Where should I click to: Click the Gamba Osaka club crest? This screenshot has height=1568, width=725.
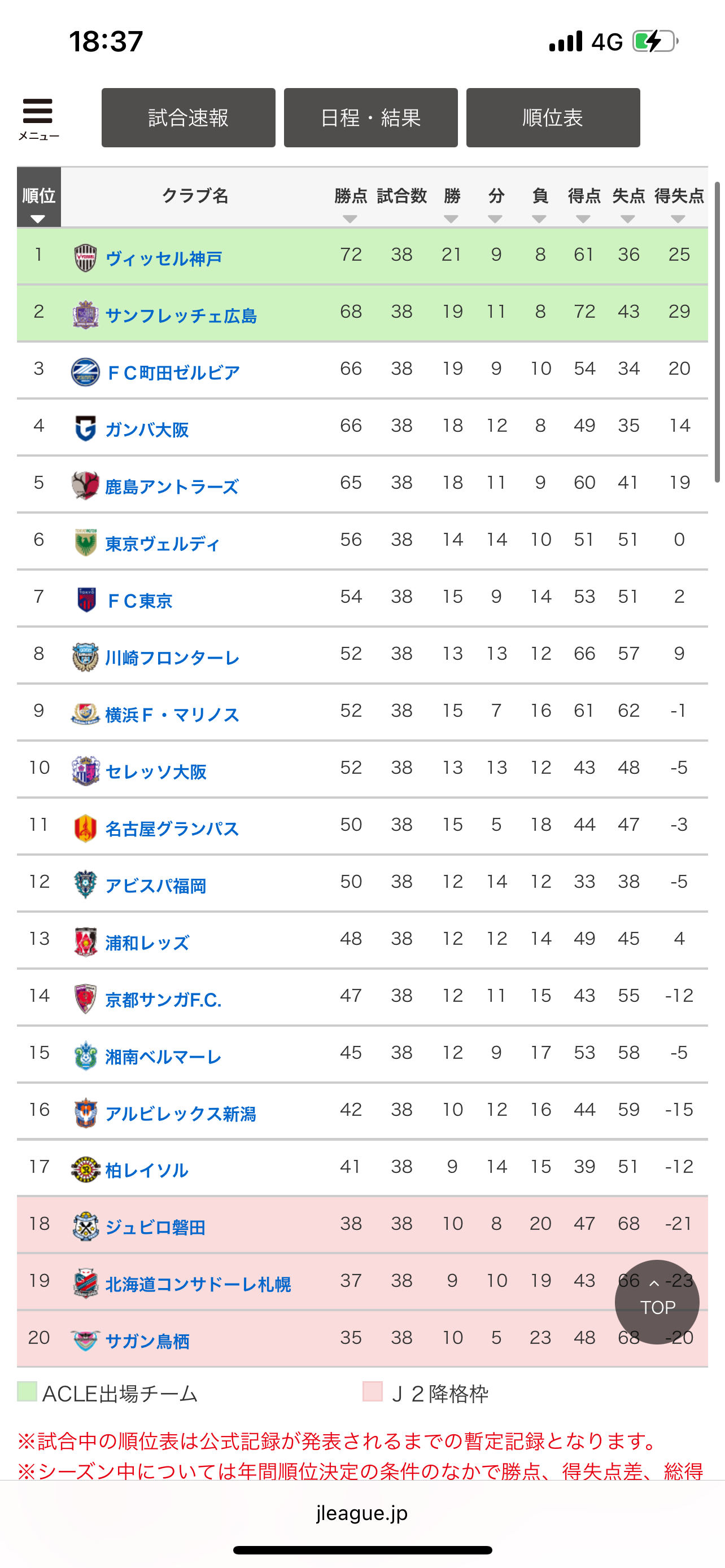(85, 428)
